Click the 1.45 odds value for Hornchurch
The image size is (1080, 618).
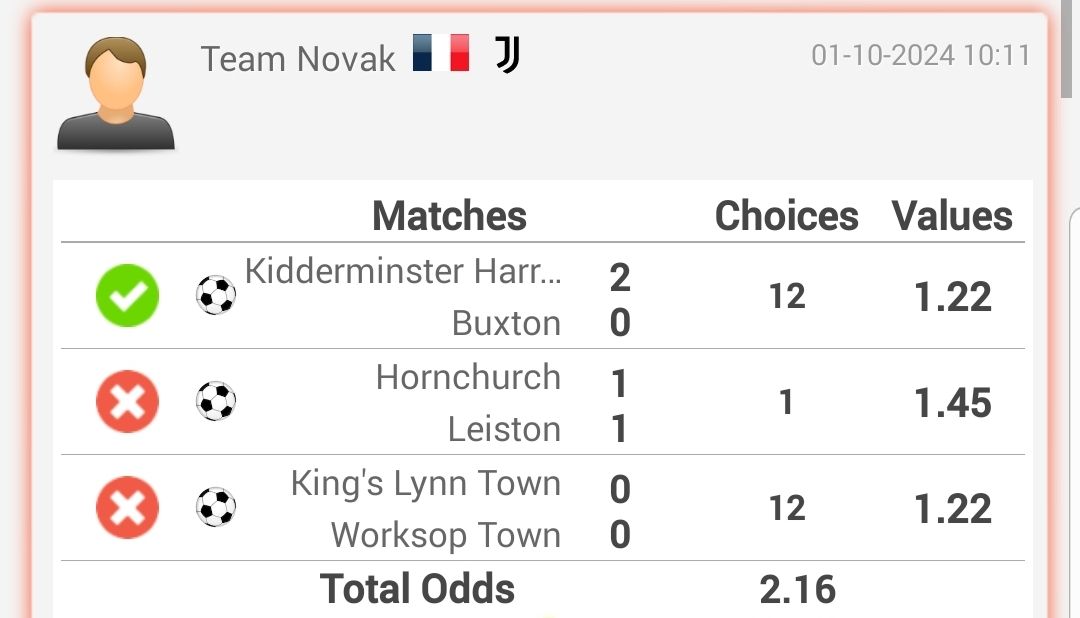(953, 402)
